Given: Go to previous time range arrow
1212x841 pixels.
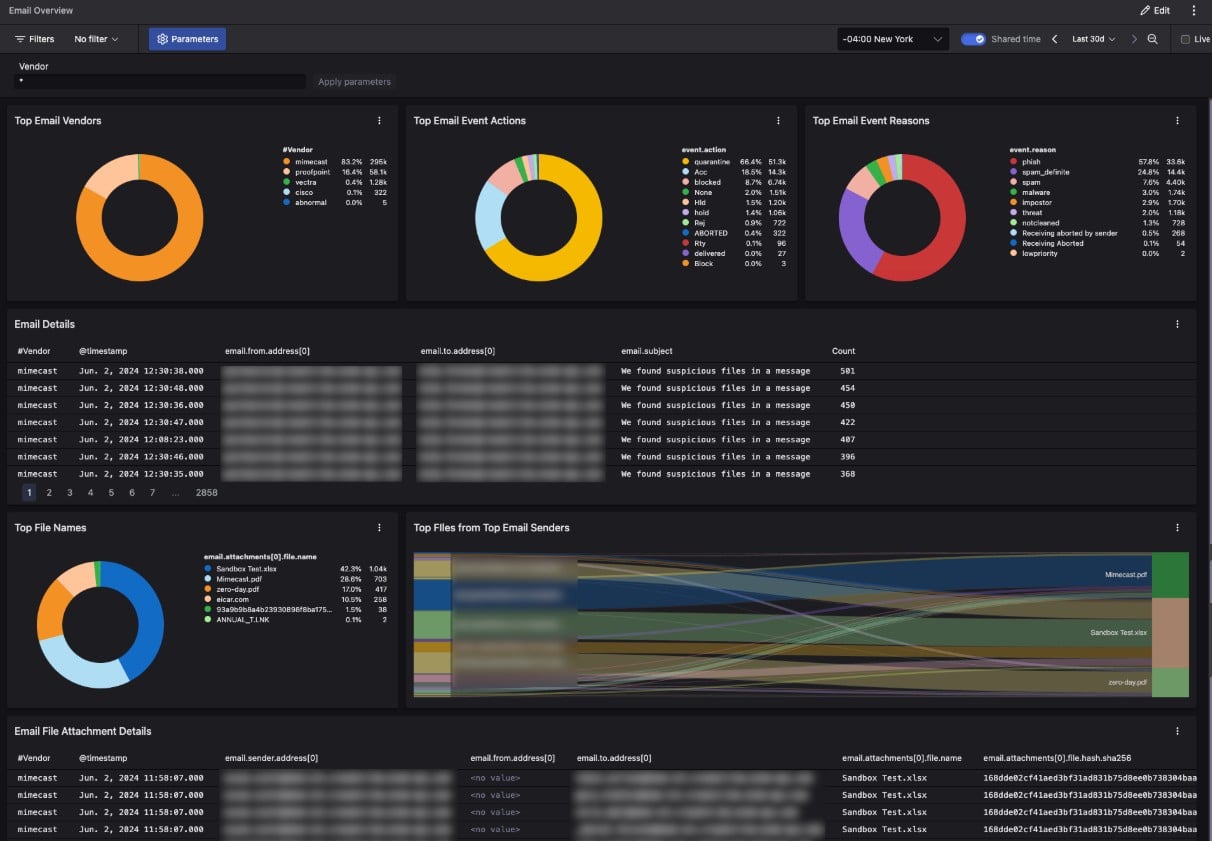Looking at the screenshot, I should coord(1054,39).
